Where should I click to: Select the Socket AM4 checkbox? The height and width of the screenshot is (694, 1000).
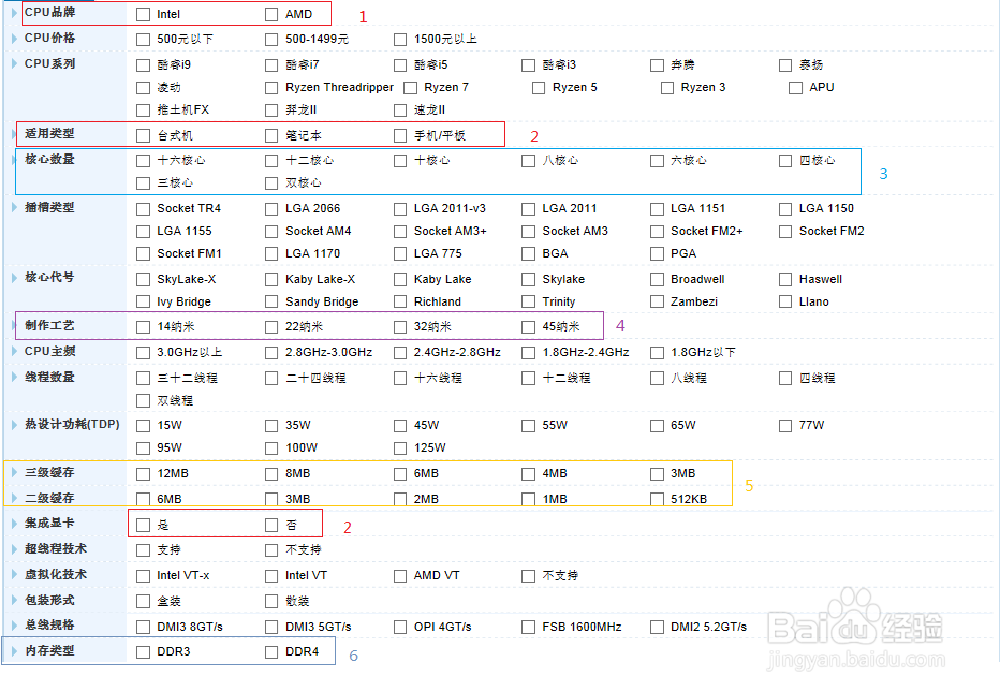point(272,232)
